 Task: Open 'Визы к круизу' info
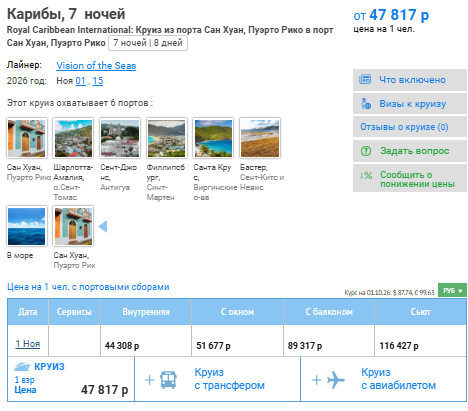pyautogui.click(x=410, y=104)
